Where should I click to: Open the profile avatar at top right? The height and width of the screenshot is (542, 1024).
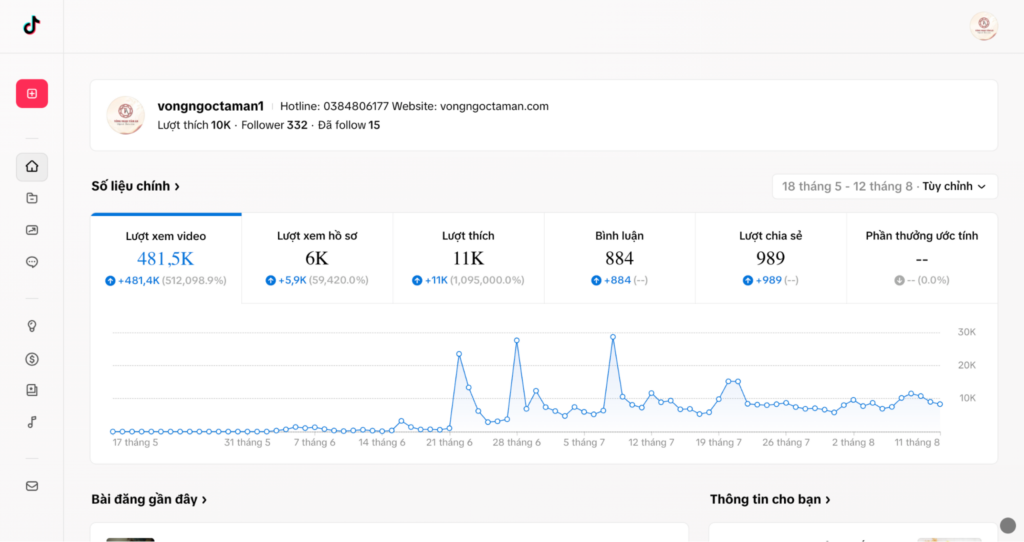pos(984,26)
